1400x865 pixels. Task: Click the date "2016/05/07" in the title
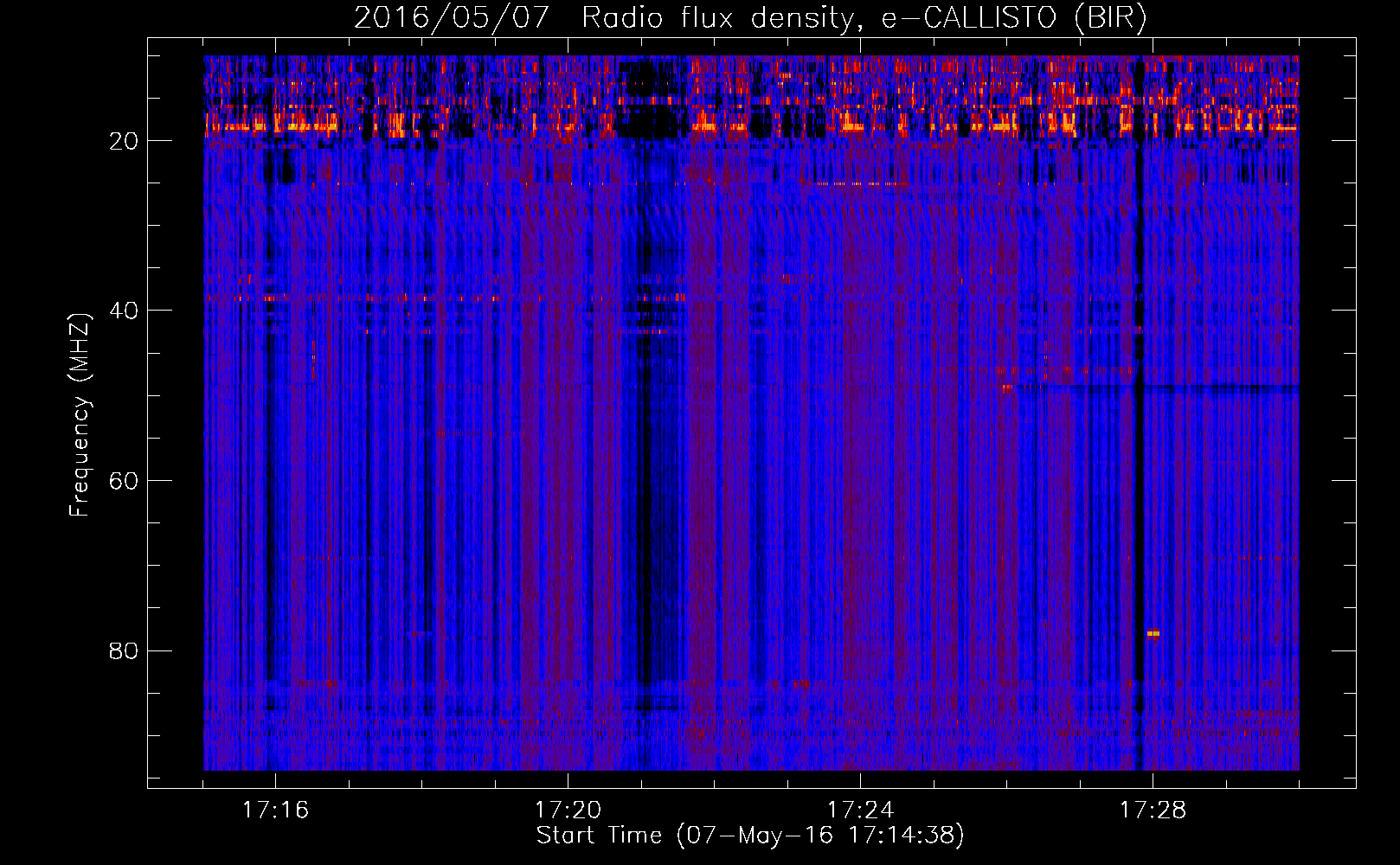pos(452,18)
